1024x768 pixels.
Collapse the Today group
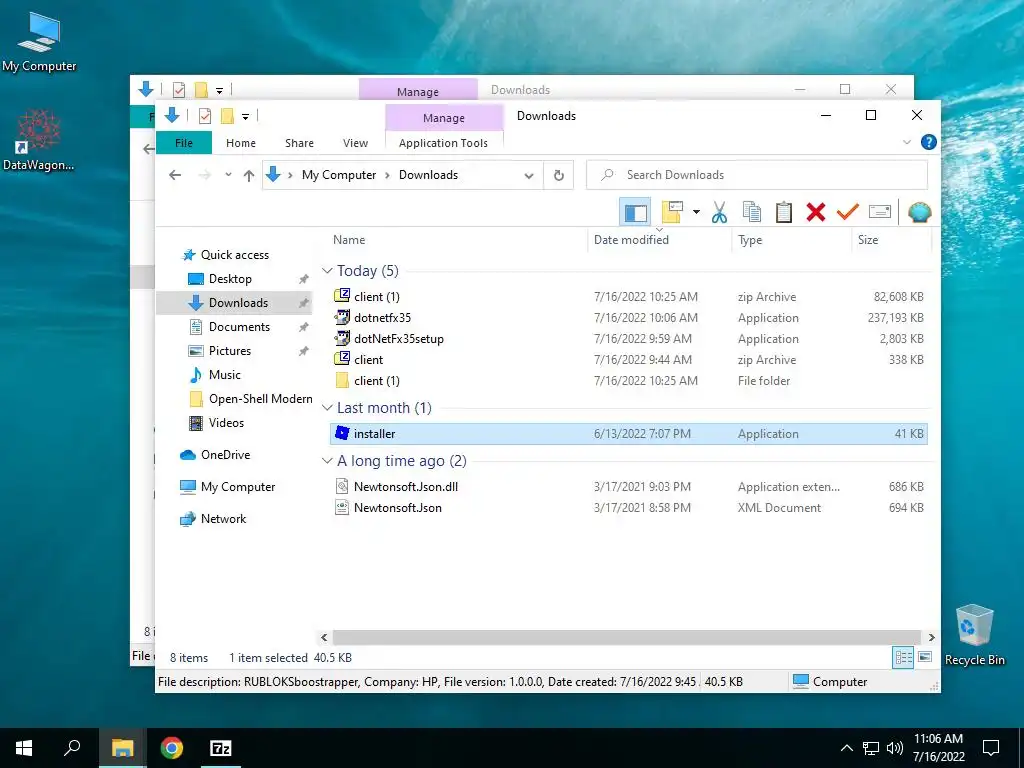(x=327, y=271)
